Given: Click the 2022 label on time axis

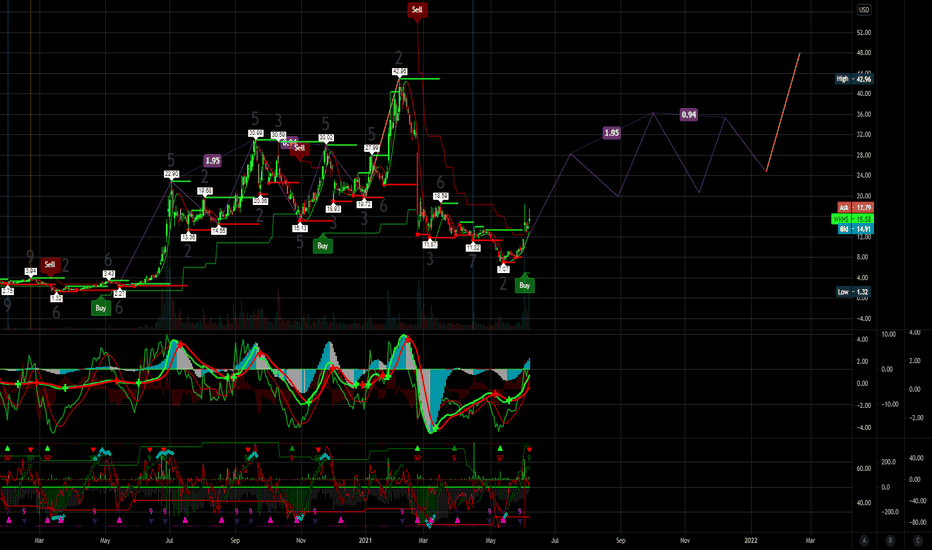Looking at the screenshot, I should click(751, 540).
